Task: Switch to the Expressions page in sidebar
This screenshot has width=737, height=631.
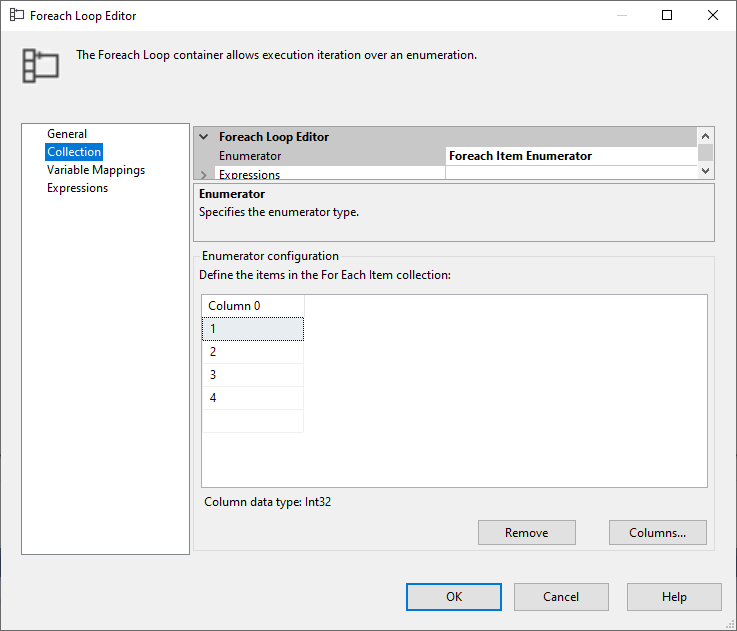Action: tap(78, 188)
